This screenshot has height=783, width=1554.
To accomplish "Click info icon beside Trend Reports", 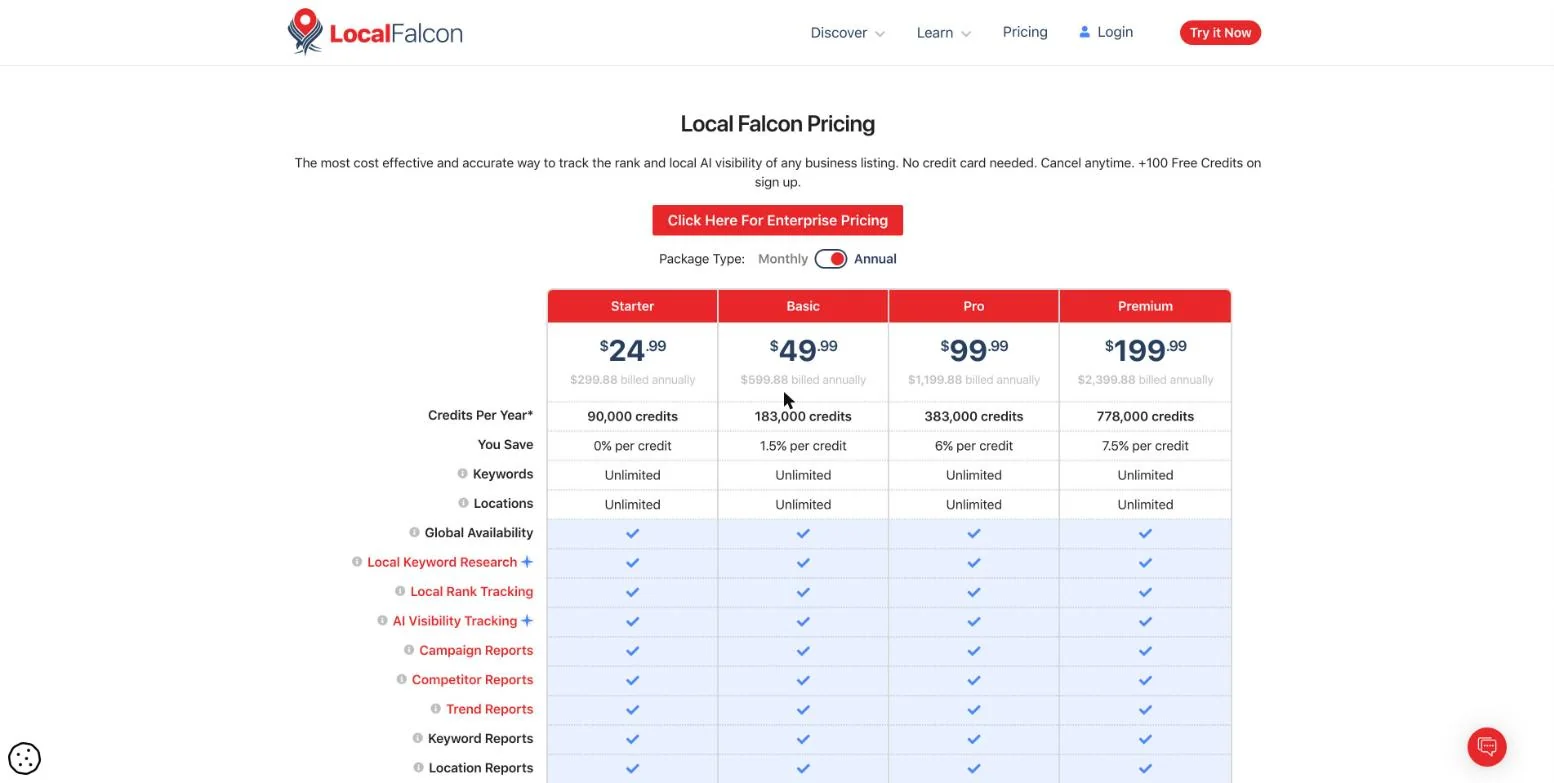I will click(x=436, y=709).
